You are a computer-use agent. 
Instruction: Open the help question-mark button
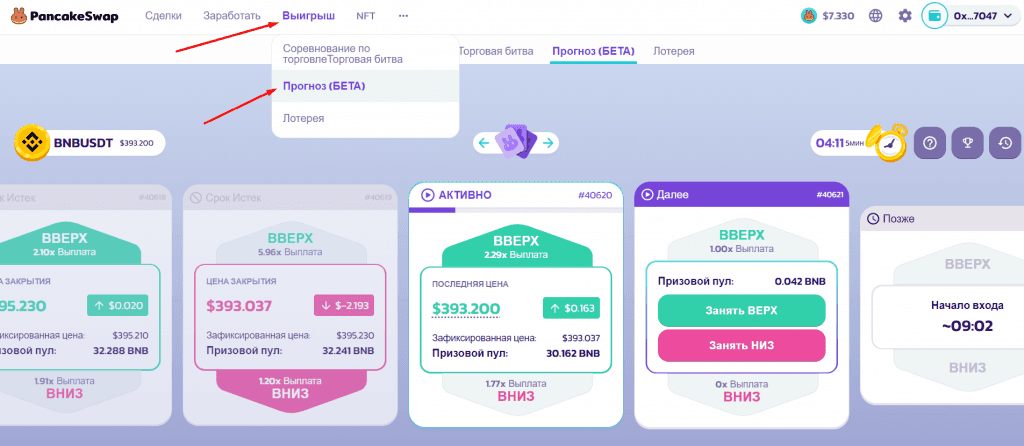click(930, 143)
